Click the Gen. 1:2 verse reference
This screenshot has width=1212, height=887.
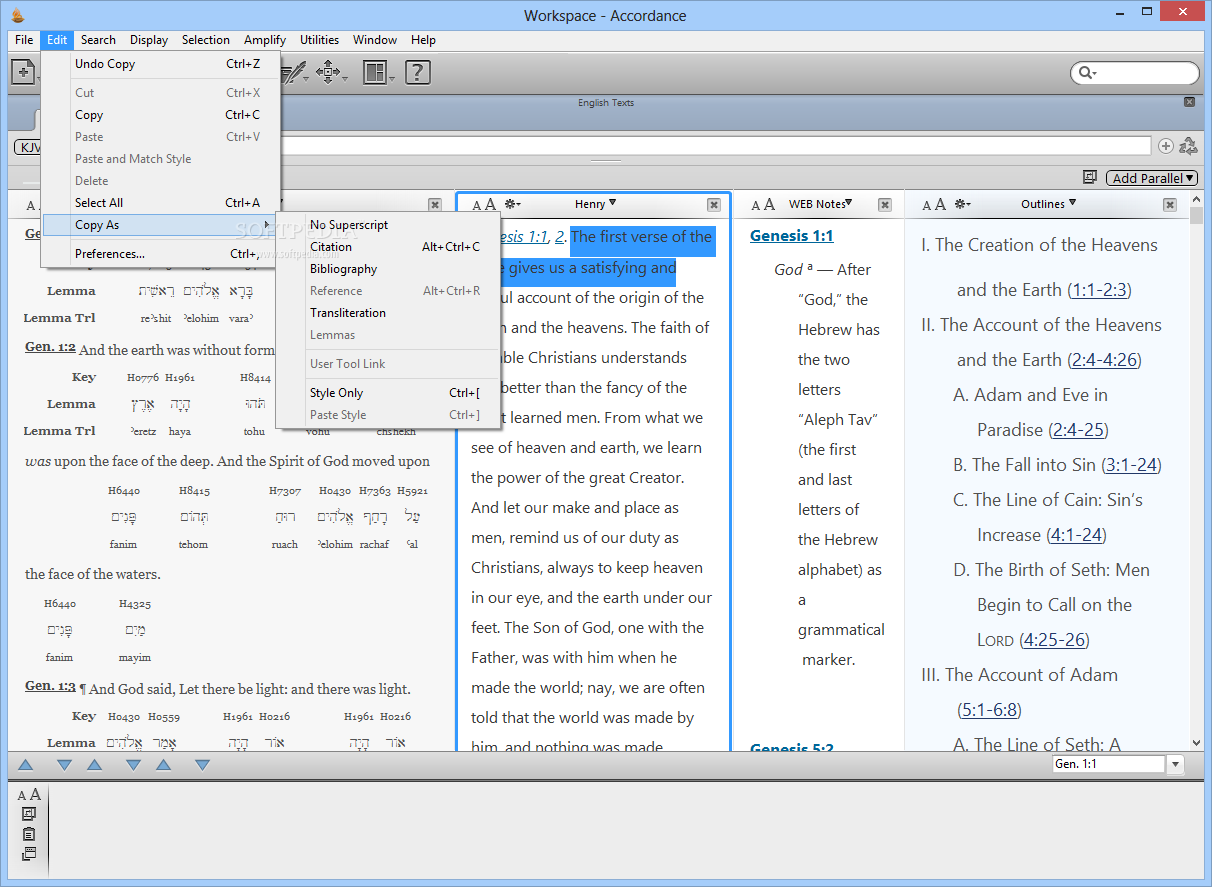click(50, 347)
